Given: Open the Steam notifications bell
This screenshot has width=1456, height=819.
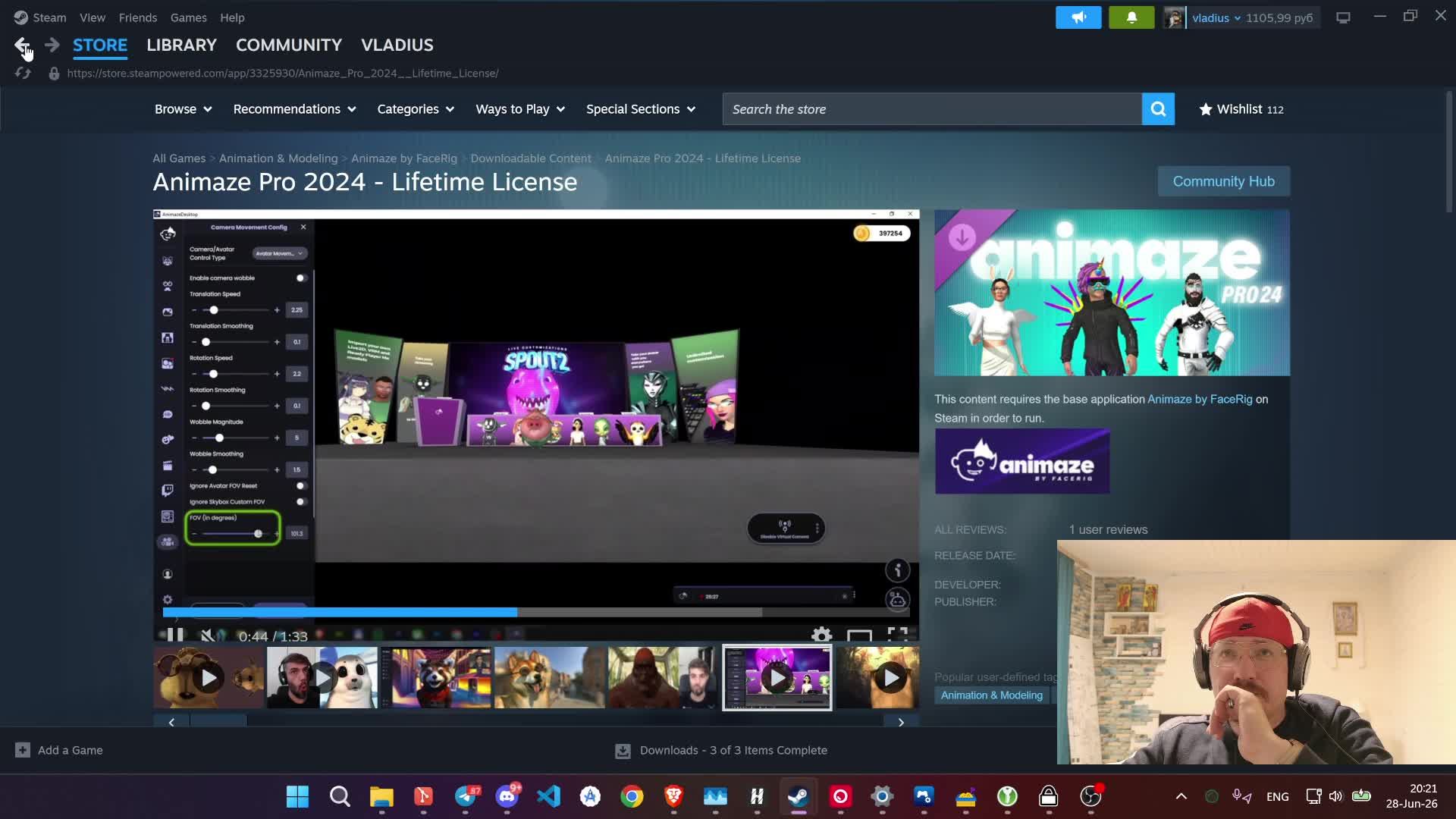Looking at the screenshot, I should (x=1131, y=17).
